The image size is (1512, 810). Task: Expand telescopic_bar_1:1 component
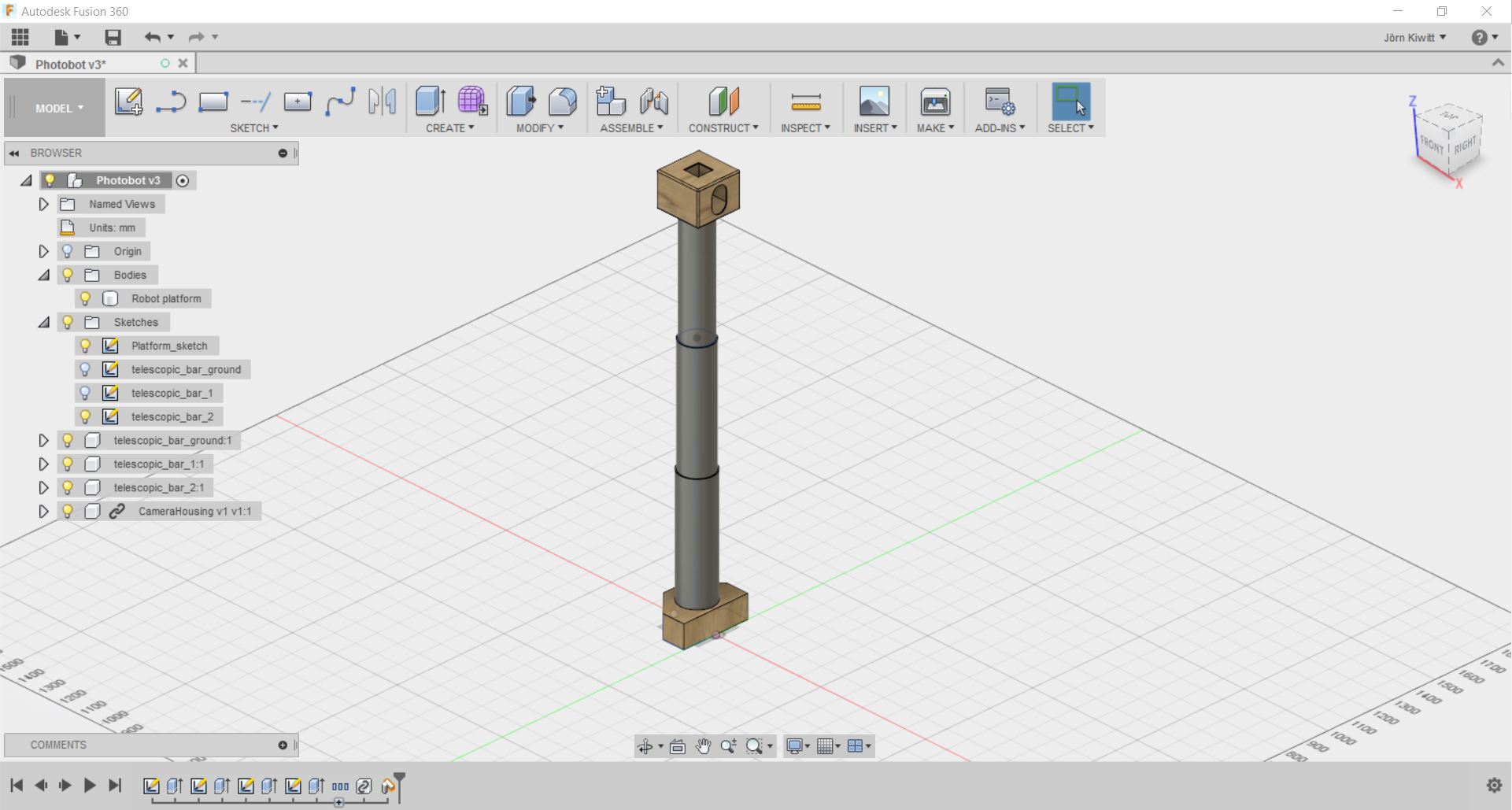44,464
